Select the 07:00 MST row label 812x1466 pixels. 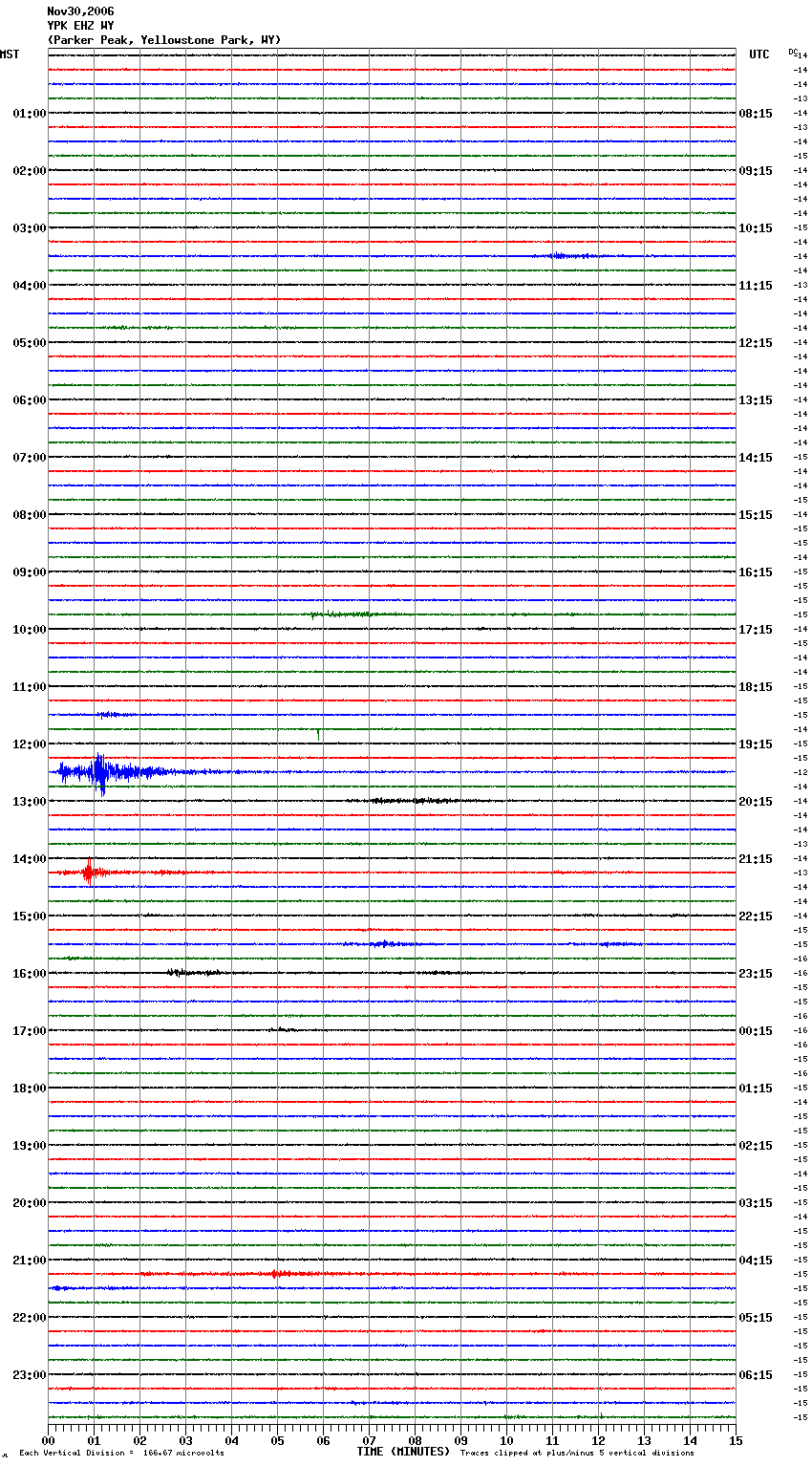[30, 458]
